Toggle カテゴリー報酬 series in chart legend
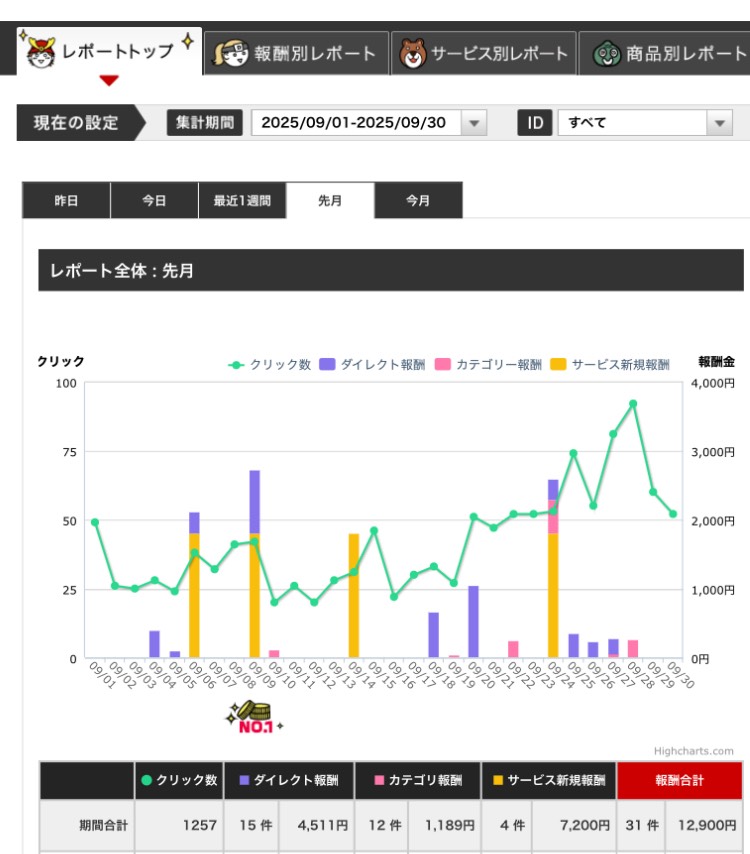Image resolution: width=750 pixels, height=854 pixels. click(x=488, y=364)
